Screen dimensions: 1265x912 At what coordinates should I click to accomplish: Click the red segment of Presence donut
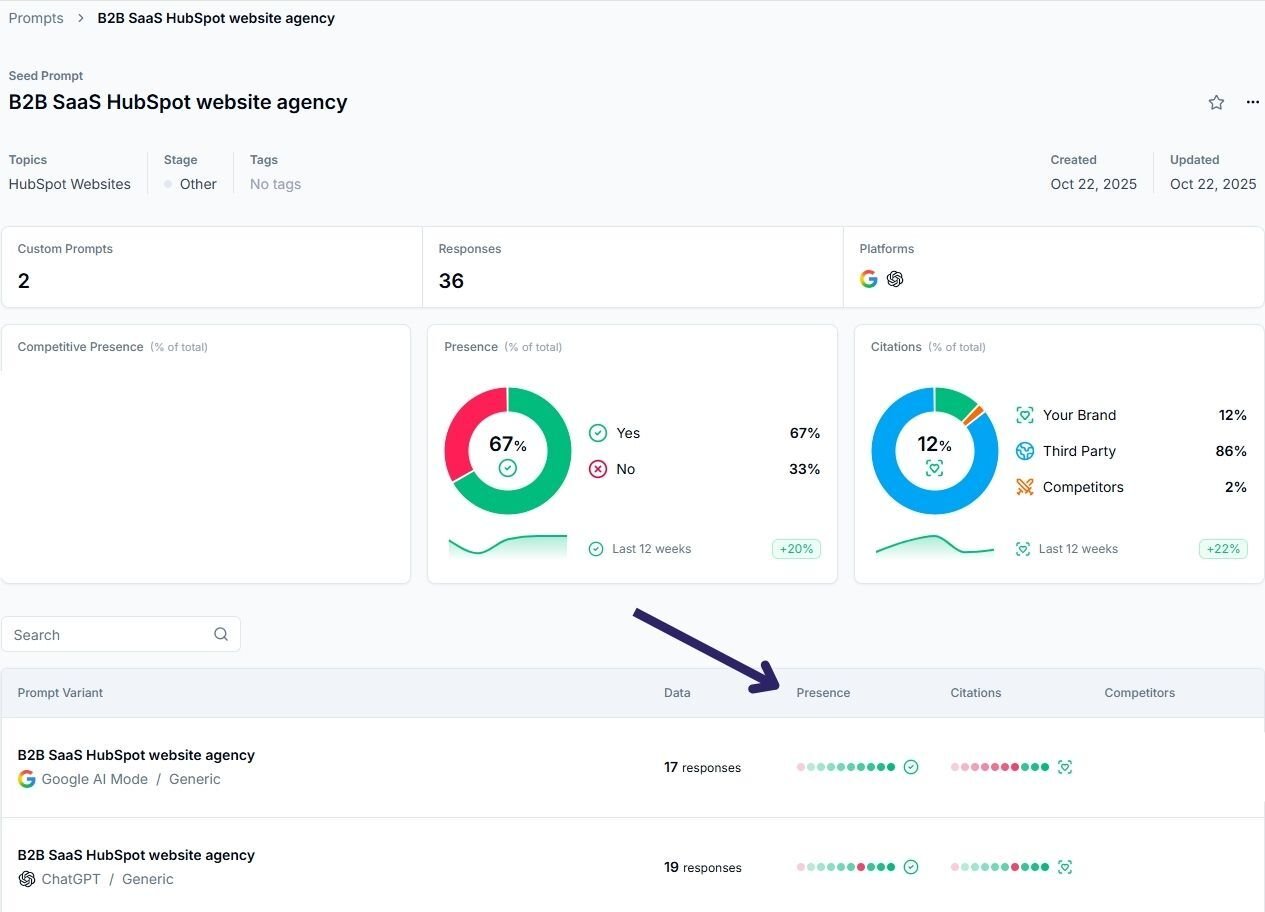point(461,430)
